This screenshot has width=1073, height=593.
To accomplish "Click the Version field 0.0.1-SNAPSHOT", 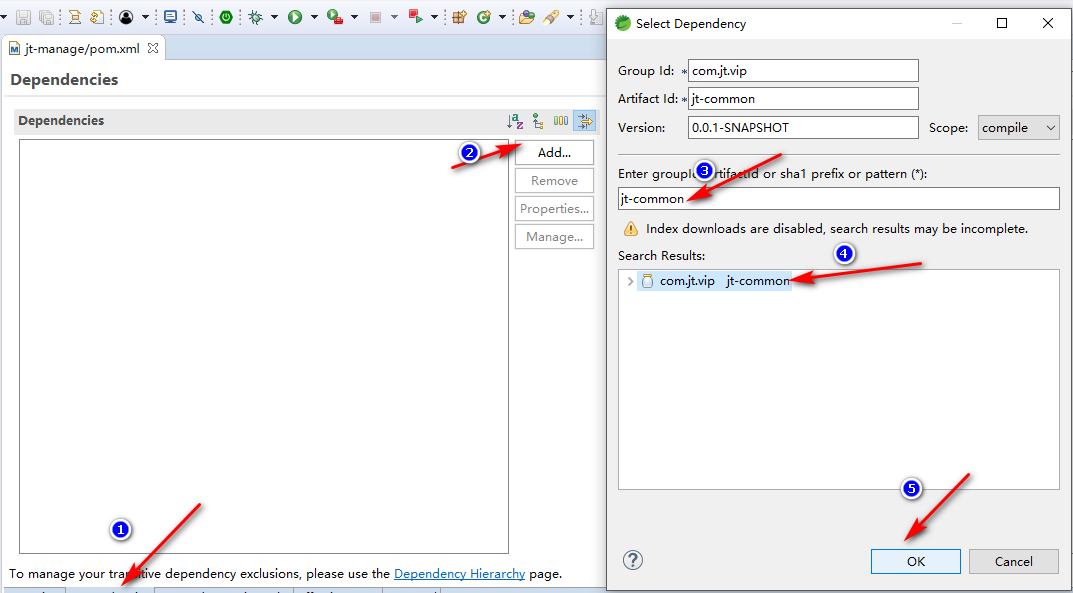I will click(x=803, y=127).
